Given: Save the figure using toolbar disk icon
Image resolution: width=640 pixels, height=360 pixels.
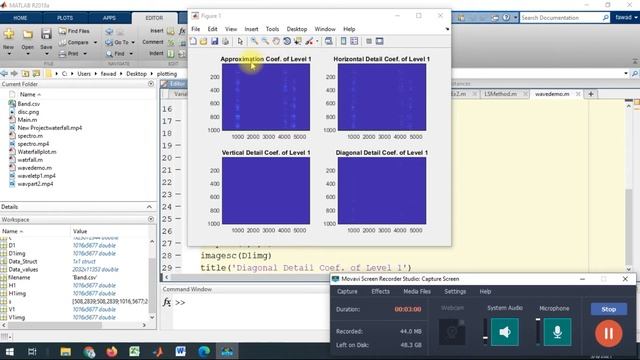Looking at the screenshot, I should [214, 41].
